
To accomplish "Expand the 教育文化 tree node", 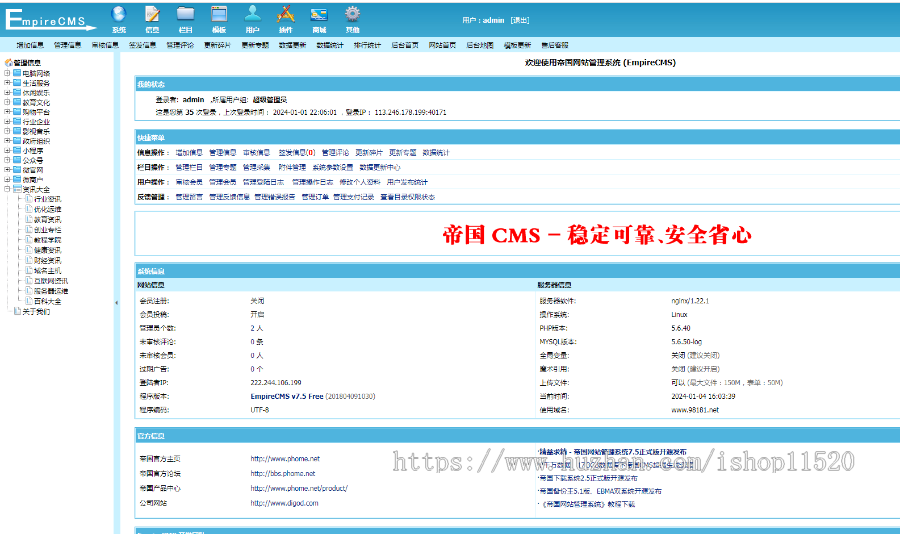I will 7,102.
